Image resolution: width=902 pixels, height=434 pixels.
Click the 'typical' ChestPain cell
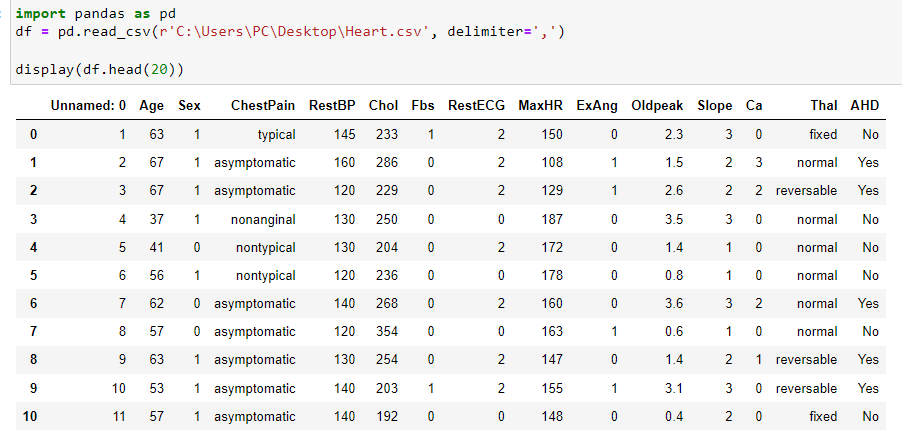click(x=276, y=135)
